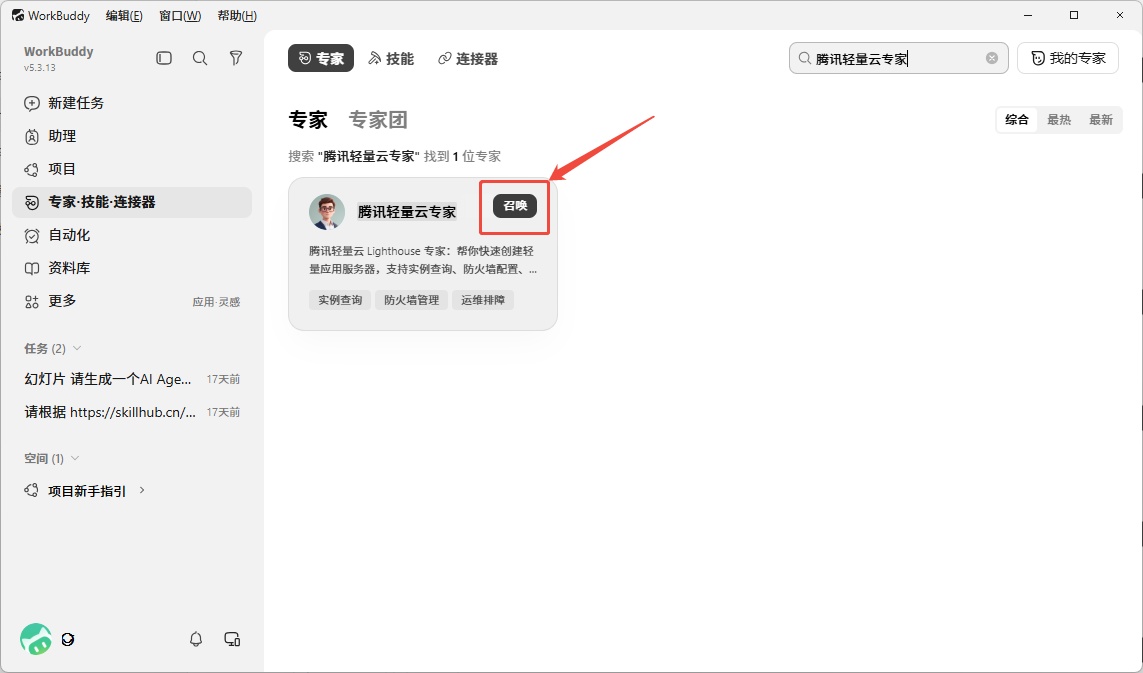
Task: Click the search result count text
Action: click(x=394, y=156)
